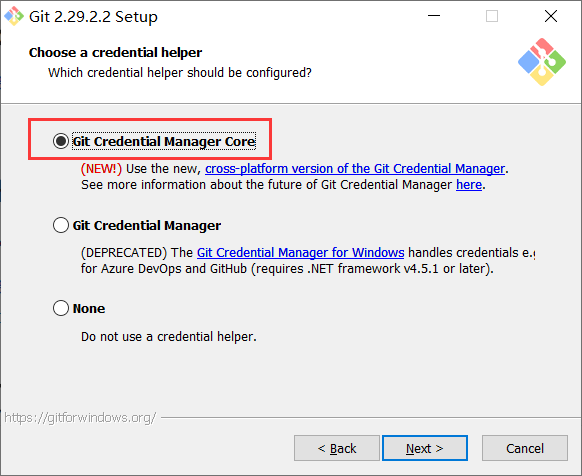
Task: Select the None radio button circle
Action: [x=61, y=308]
